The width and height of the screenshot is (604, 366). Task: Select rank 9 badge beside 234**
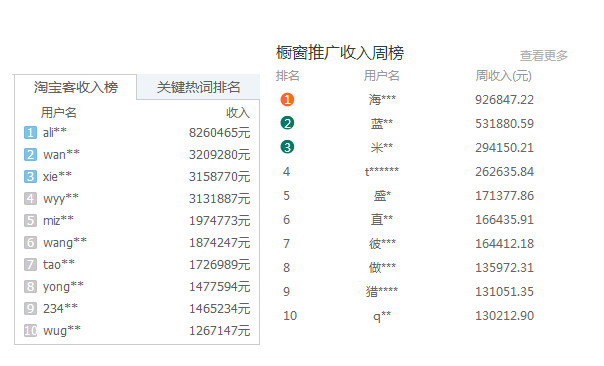(x=30, y=308)
